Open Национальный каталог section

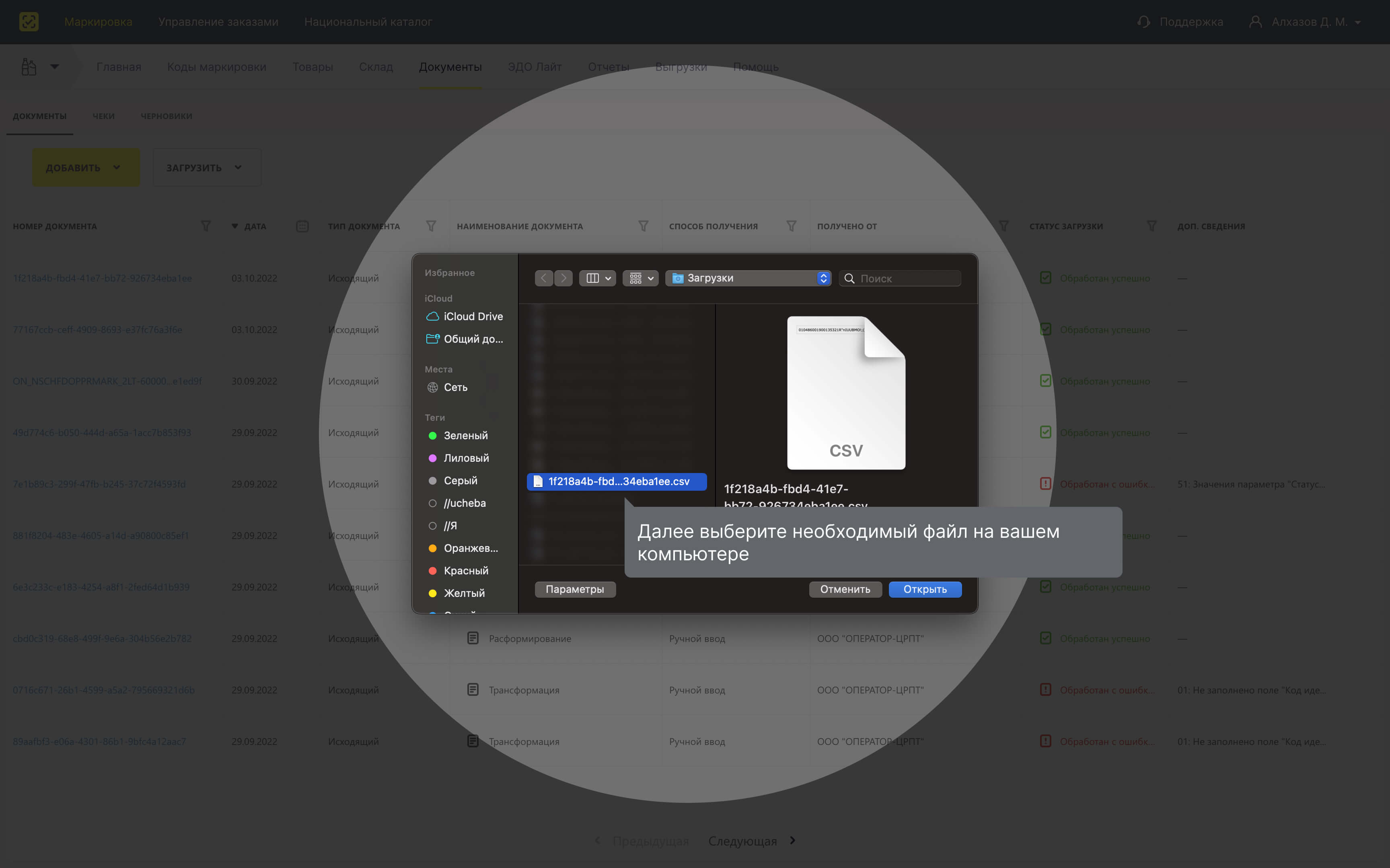368,22
